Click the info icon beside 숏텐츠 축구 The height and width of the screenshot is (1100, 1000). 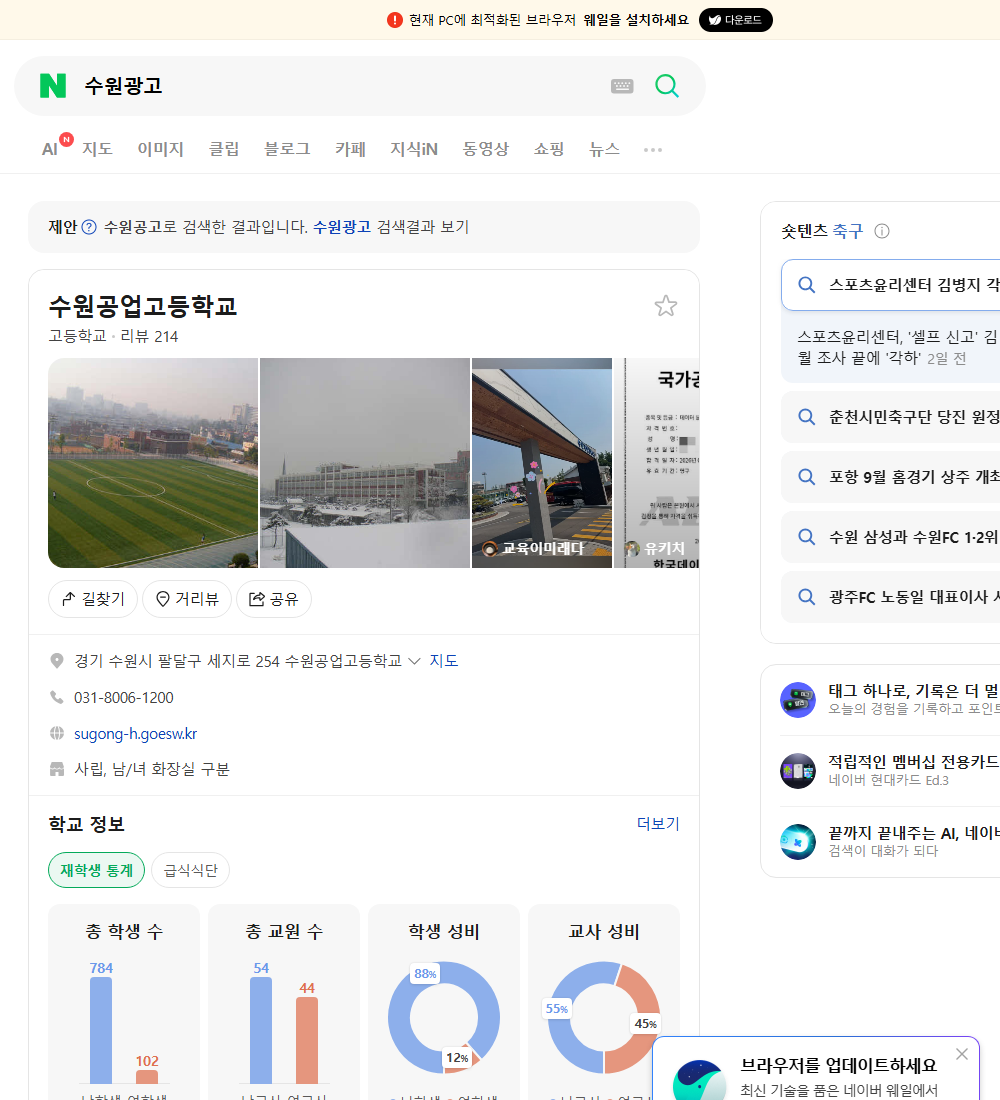click(x=882, y=231)
